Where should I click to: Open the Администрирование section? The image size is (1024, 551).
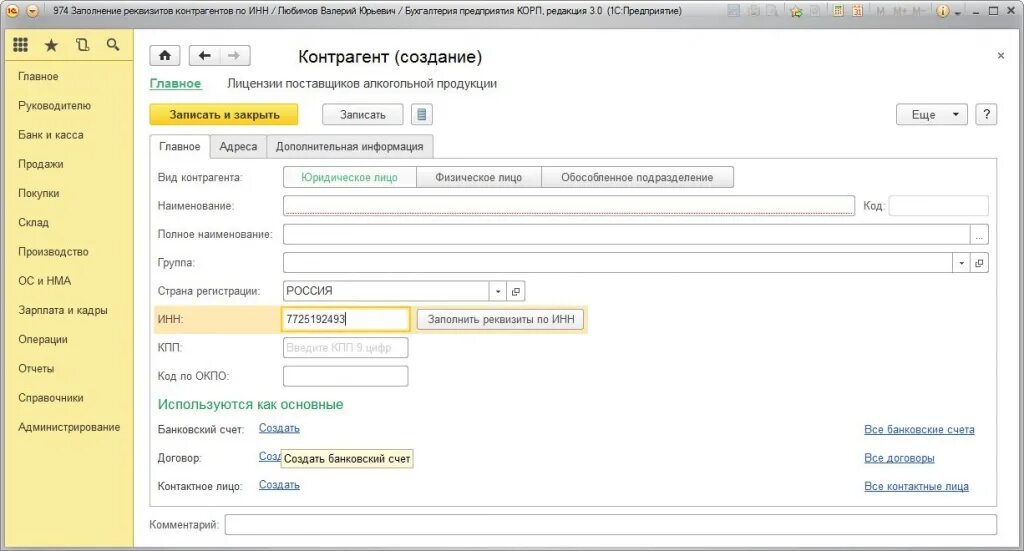coord(69,427)
